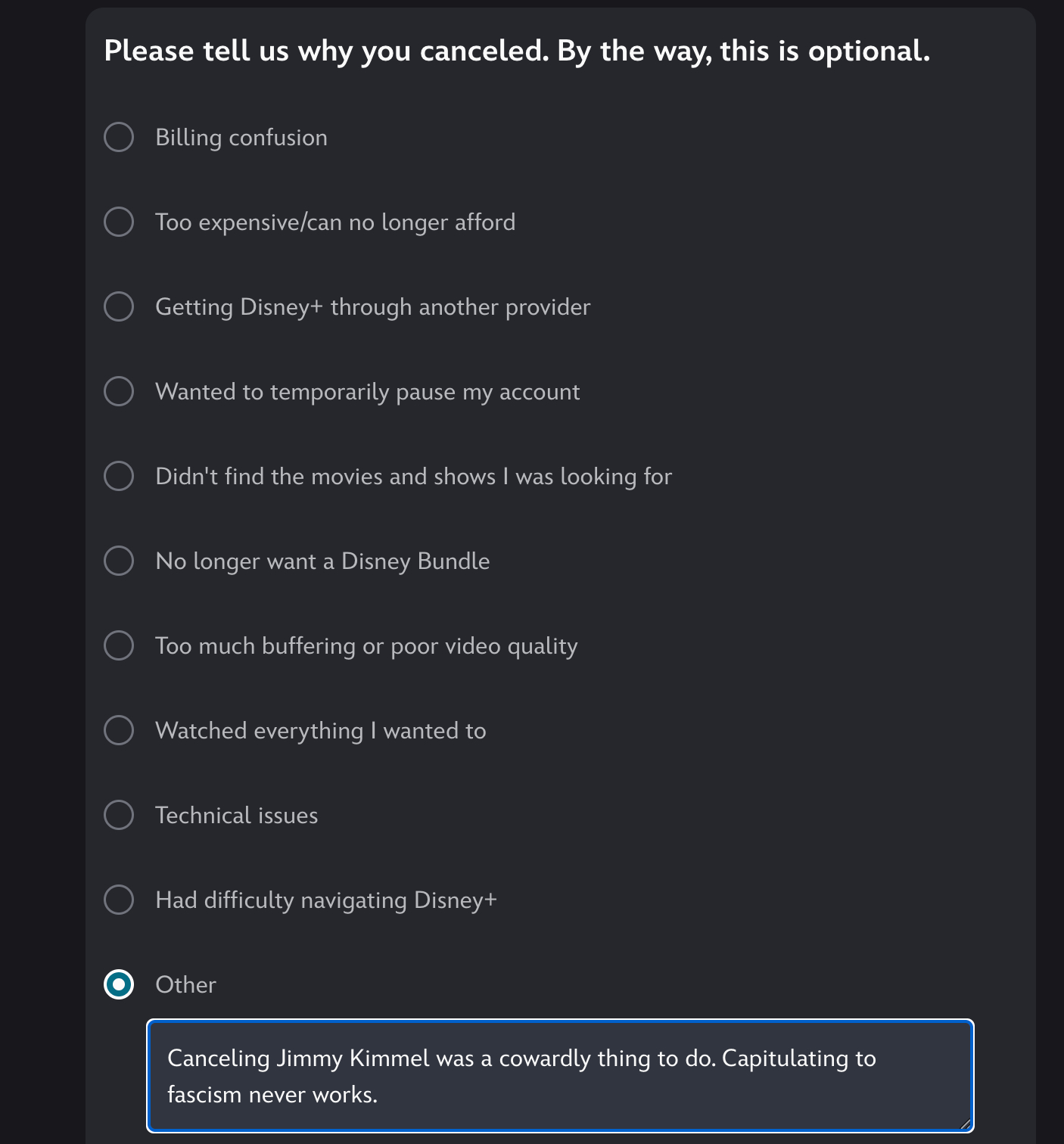
Task: Click the 'Please tell us why you canceled' heading
Action: (x=517, y=51)
